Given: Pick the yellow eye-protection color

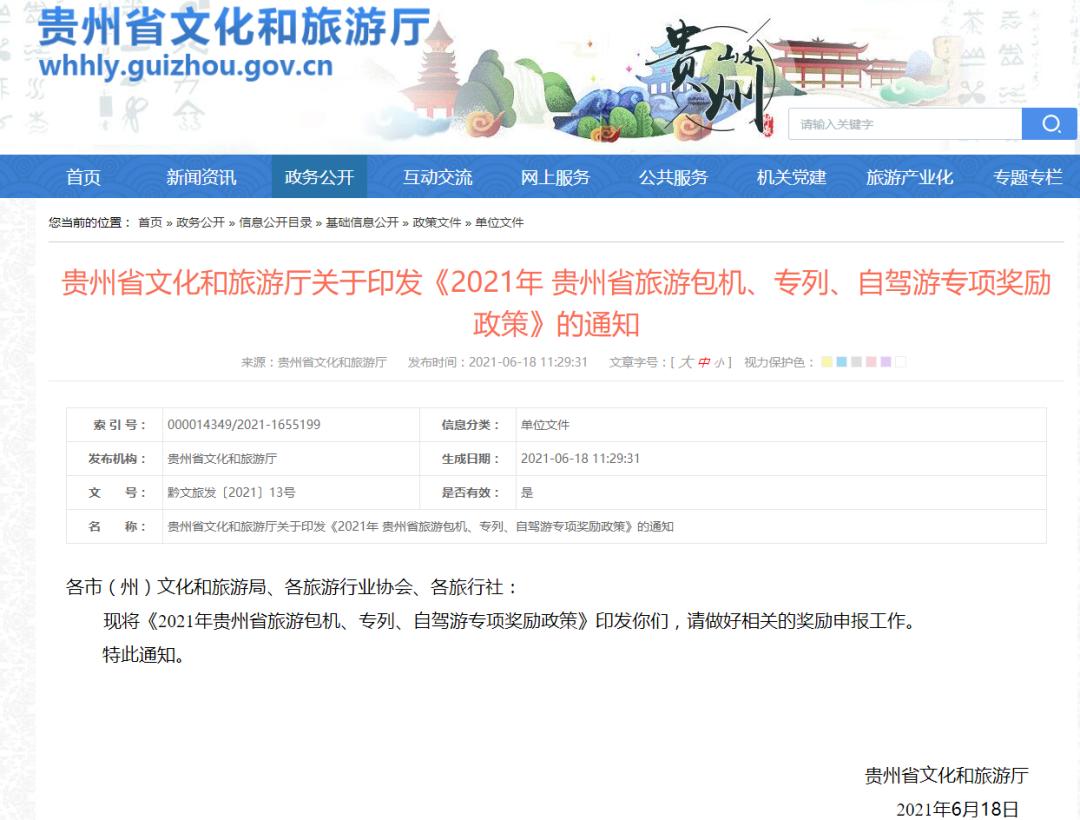Looking at the screenshot, I should click(827, 362).
